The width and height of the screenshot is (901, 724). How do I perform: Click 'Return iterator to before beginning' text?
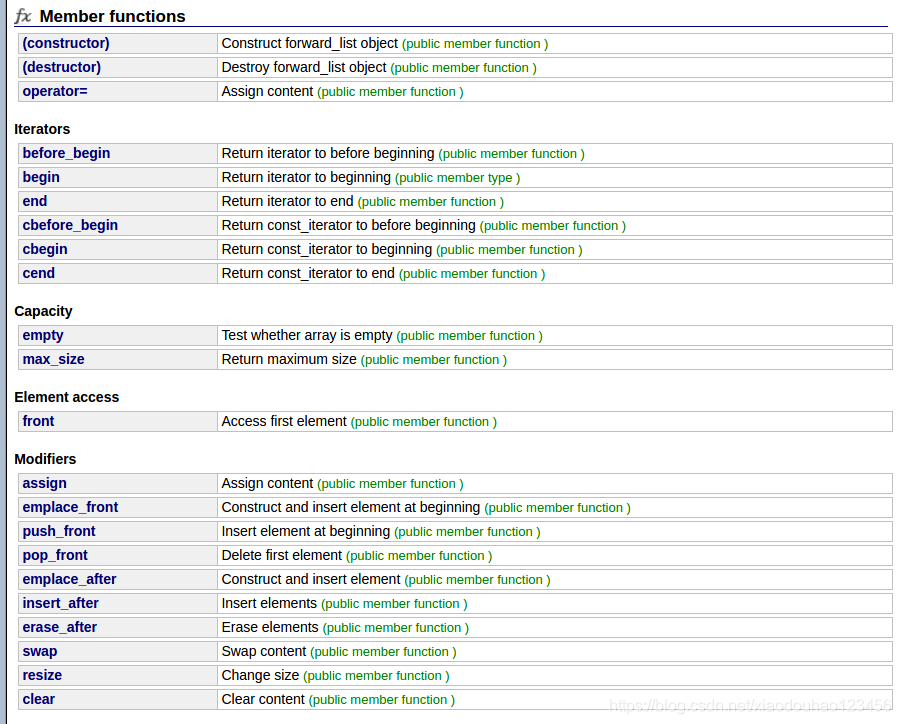point(328,153)
